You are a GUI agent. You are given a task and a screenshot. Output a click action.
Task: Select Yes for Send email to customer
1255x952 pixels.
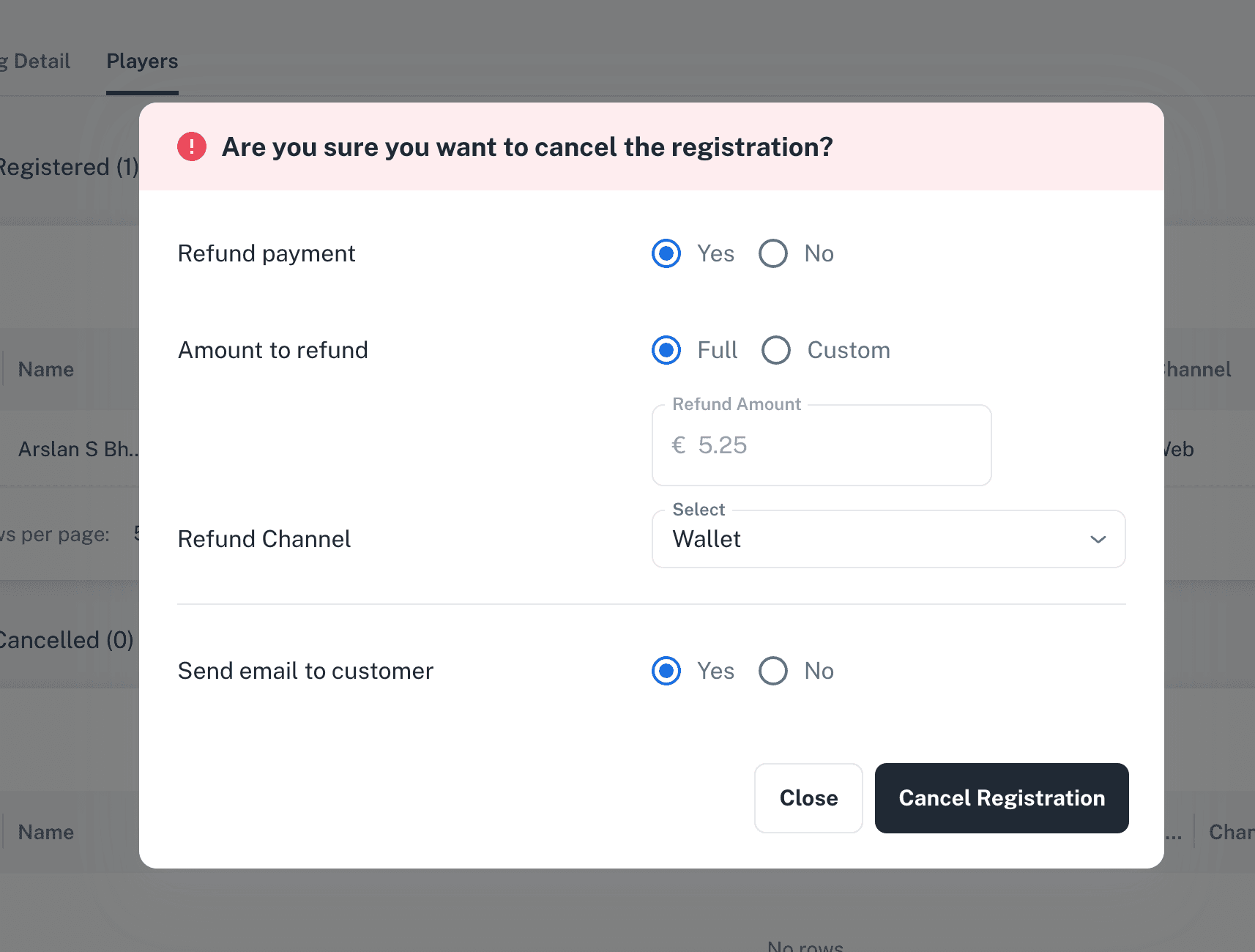666,671
